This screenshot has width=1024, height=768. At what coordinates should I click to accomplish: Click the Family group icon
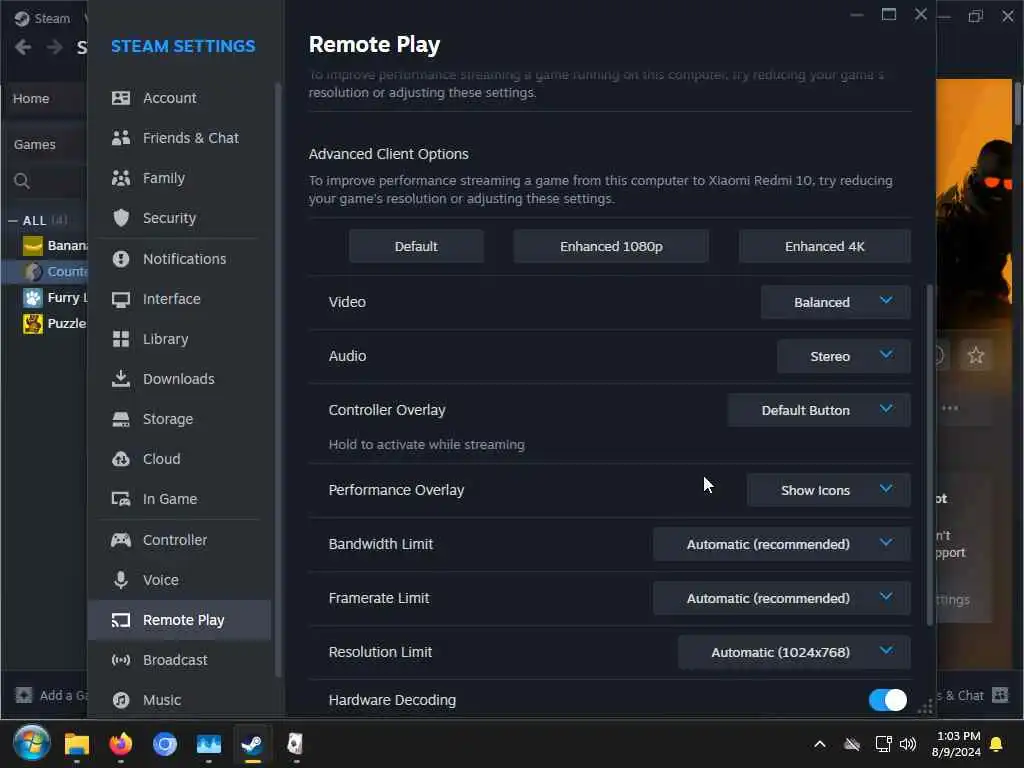point(121,178)
